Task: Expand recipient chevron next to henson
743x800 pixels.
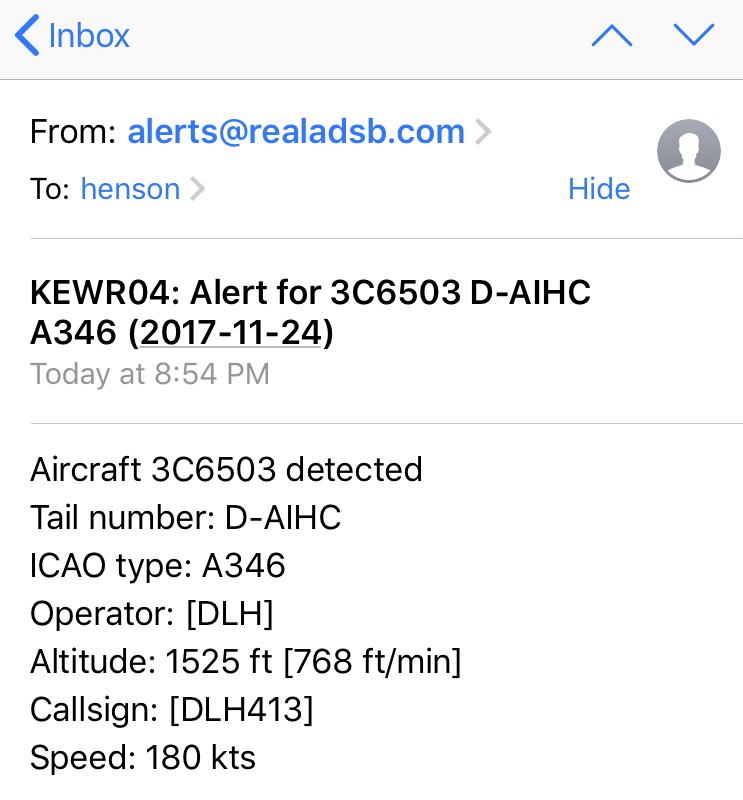Action: point(197,189)
